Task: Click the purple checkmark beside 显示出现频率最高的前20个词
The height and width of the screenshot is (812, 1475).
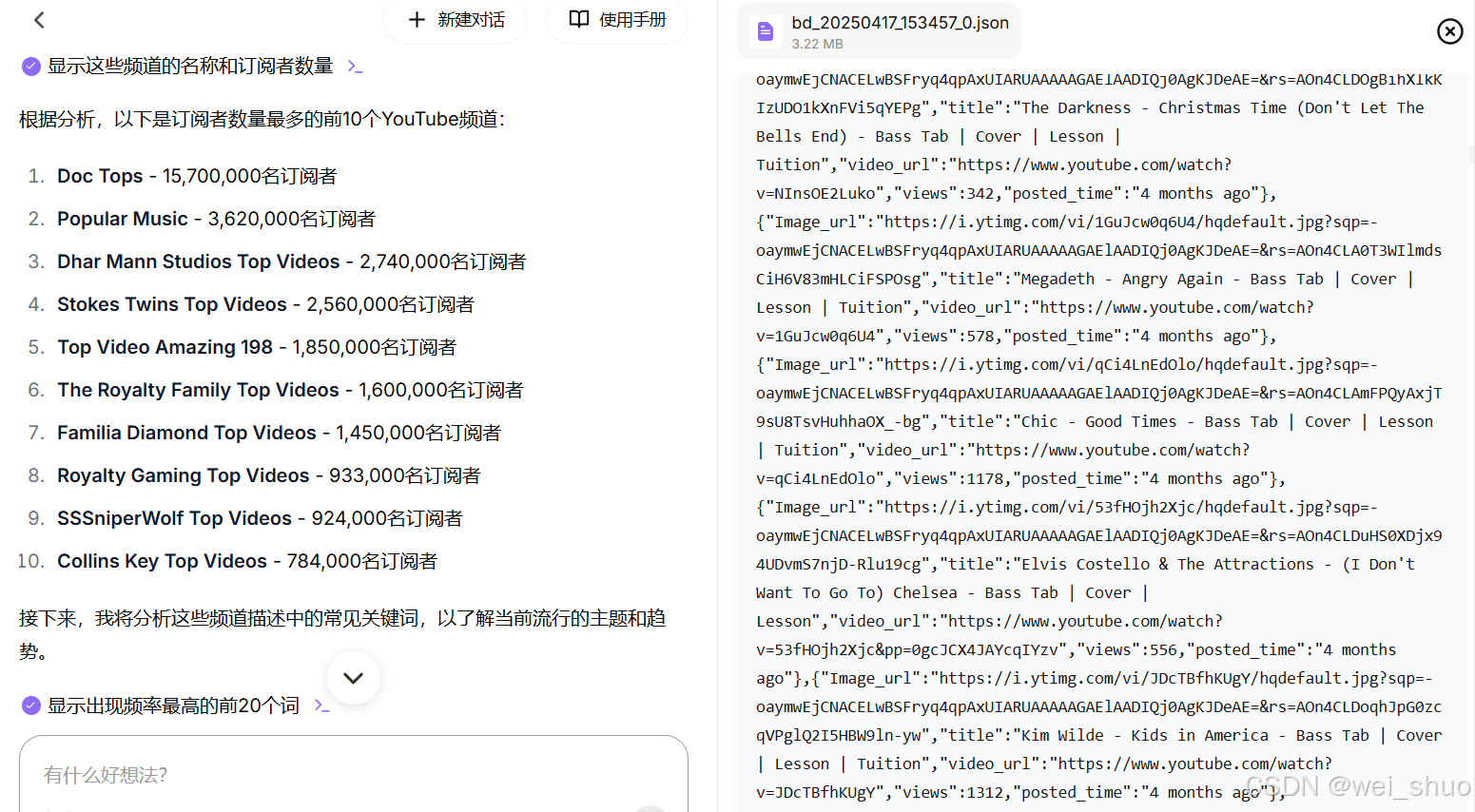Action: click(30, 706)
